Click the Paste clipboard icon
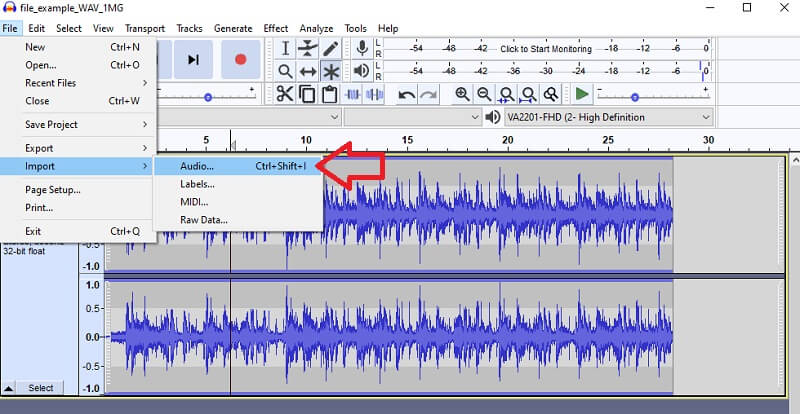The image size is (800, 414). 329,94
